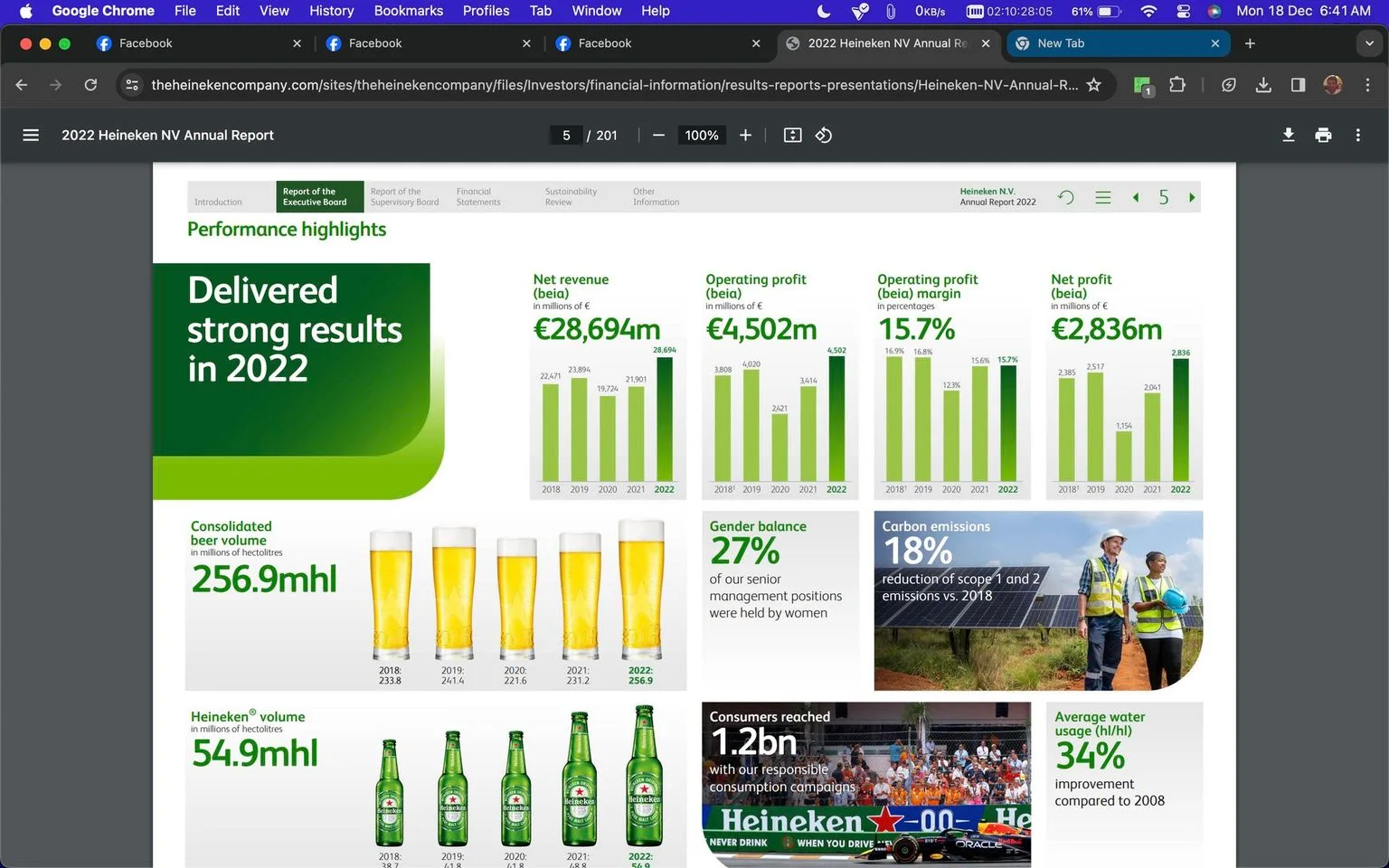The image size is (1389, 868).
Task: Toggle Chrome side panel
Action: tap(1298, 85)
